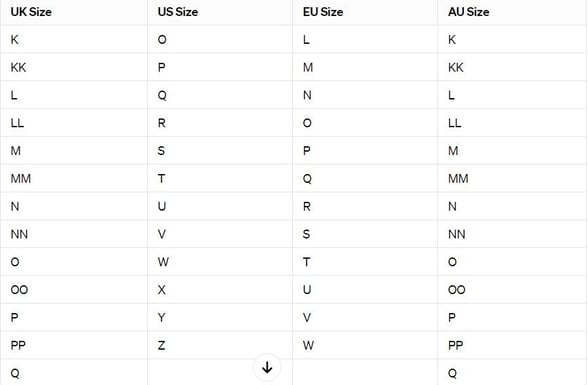Click US size cell Z
This screenshot has height=385, width=588.
(x=162, y=345)
